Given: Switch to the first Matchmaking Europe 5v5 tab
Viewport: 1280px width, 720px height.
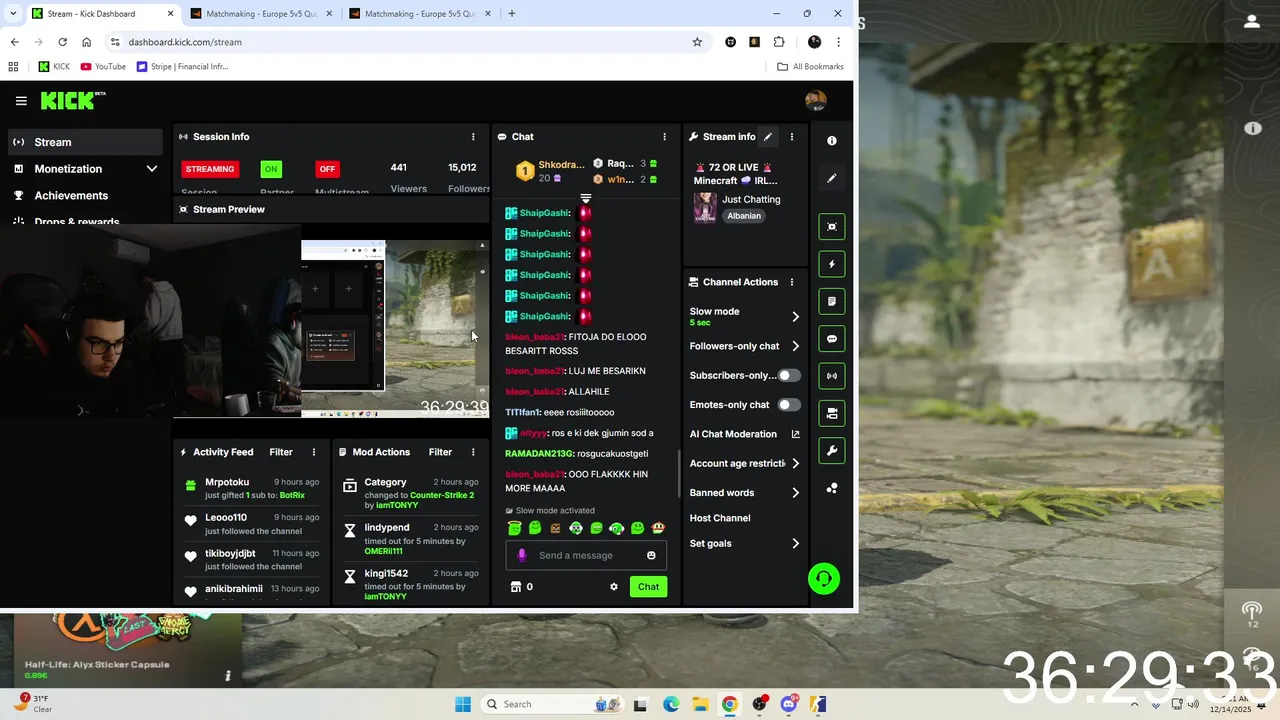Looking at the screenshot, I should (261, 14).
